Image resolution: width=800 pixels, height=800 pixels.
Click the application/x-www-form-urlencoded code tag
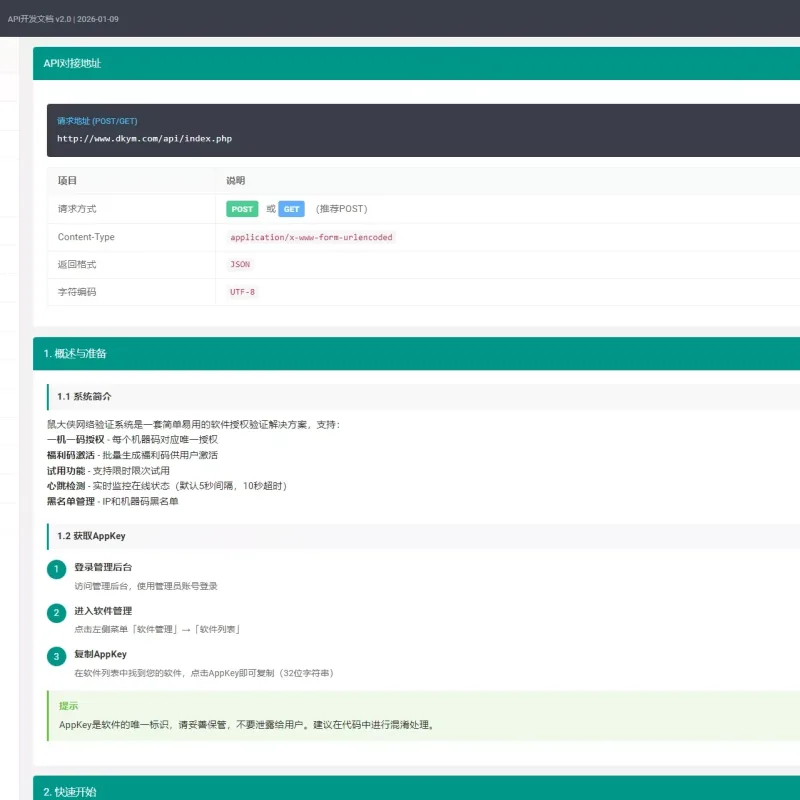(311, 237)
